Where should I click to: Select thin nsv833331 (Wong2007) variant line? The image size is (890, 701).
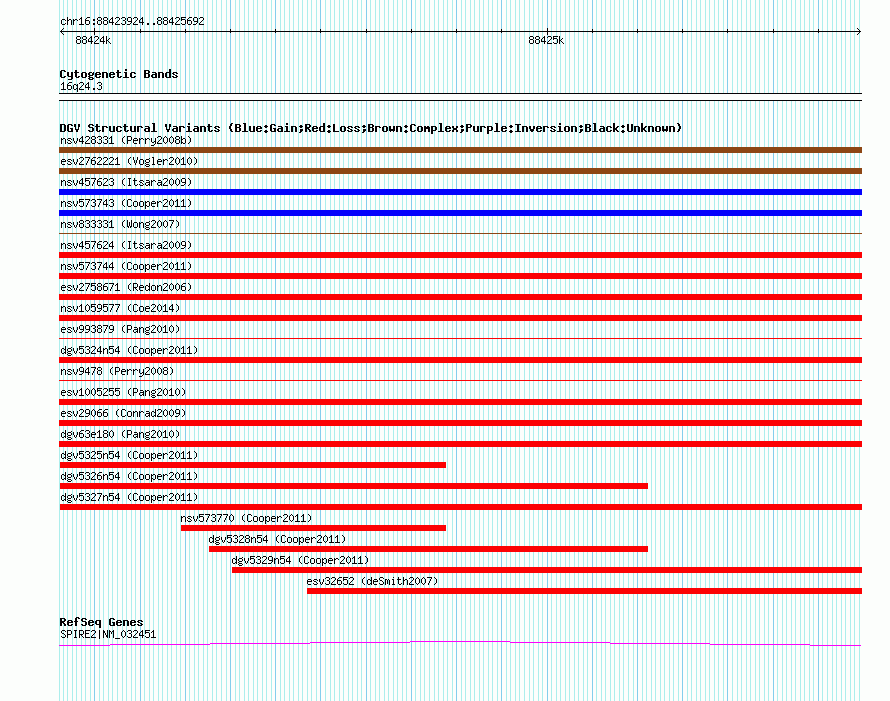(460, 233)
